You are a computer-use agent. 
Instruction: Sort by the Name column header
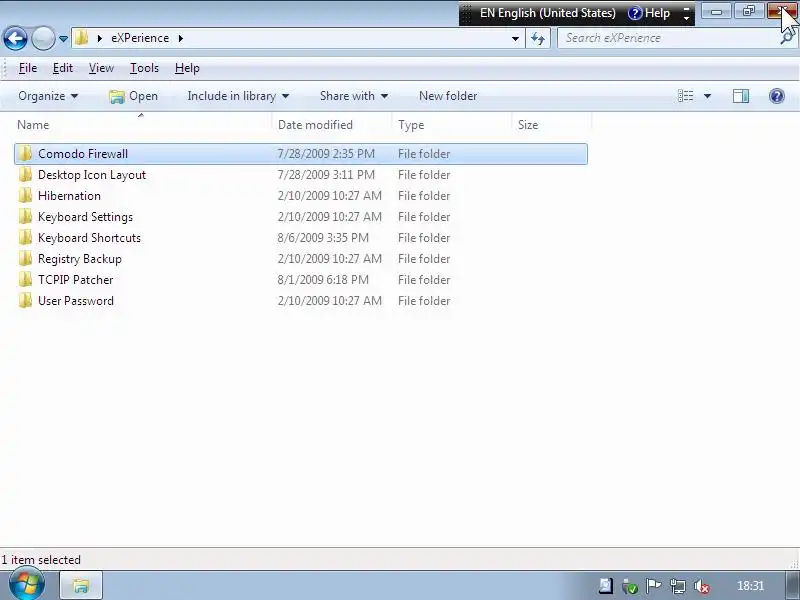[x=143, y=124]
